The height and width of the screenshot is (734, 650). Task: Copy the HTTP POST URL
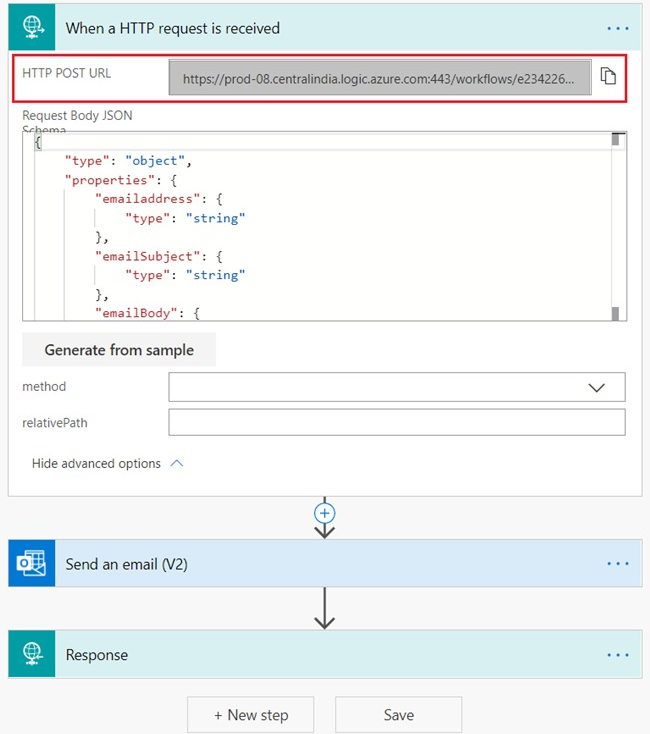[608, 76]
